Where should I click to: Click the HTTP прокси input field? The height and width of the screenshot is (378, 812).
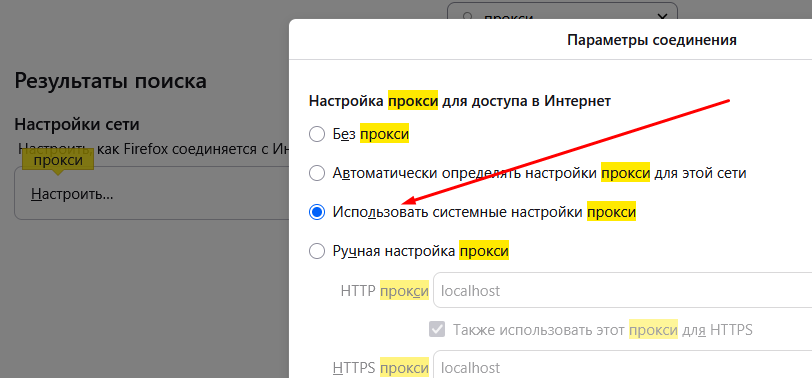click(x=622, y=290)
